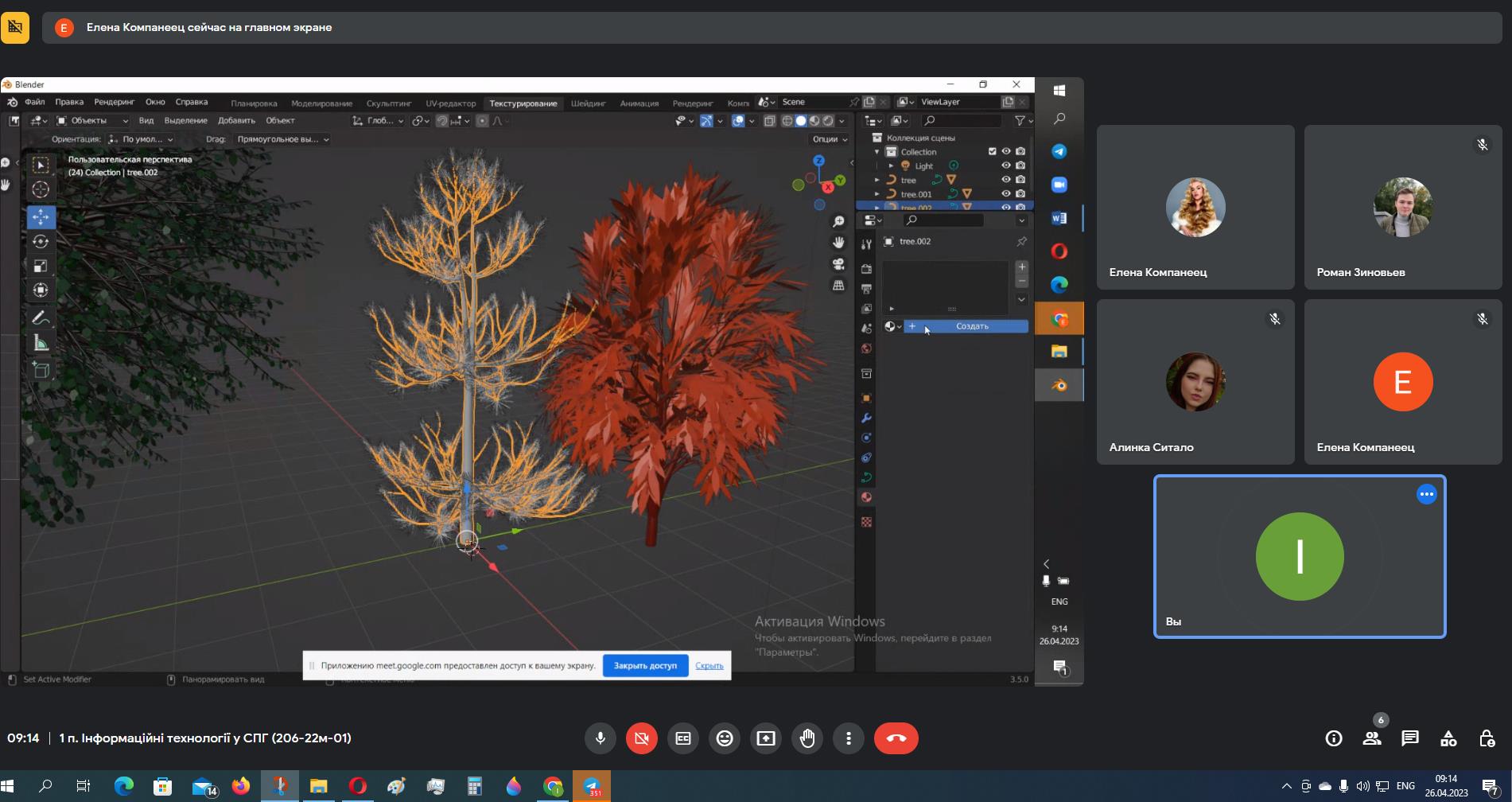The image size is (1512, 802).
Task: Click the 3D cursor tool
Action: [41, 189]
